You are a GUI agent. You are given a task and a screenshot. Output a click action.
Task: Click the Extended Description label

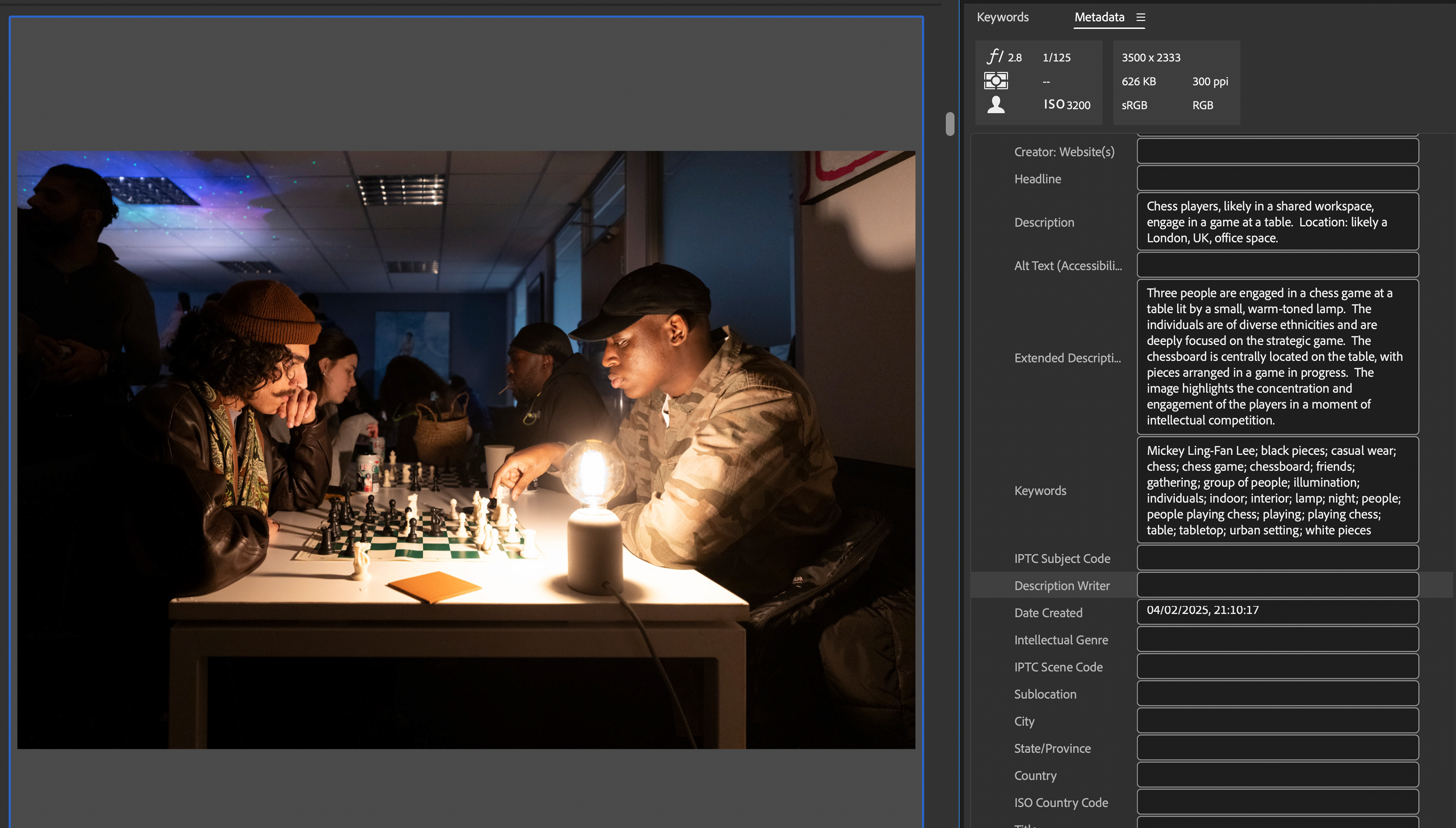point(1067,358)
